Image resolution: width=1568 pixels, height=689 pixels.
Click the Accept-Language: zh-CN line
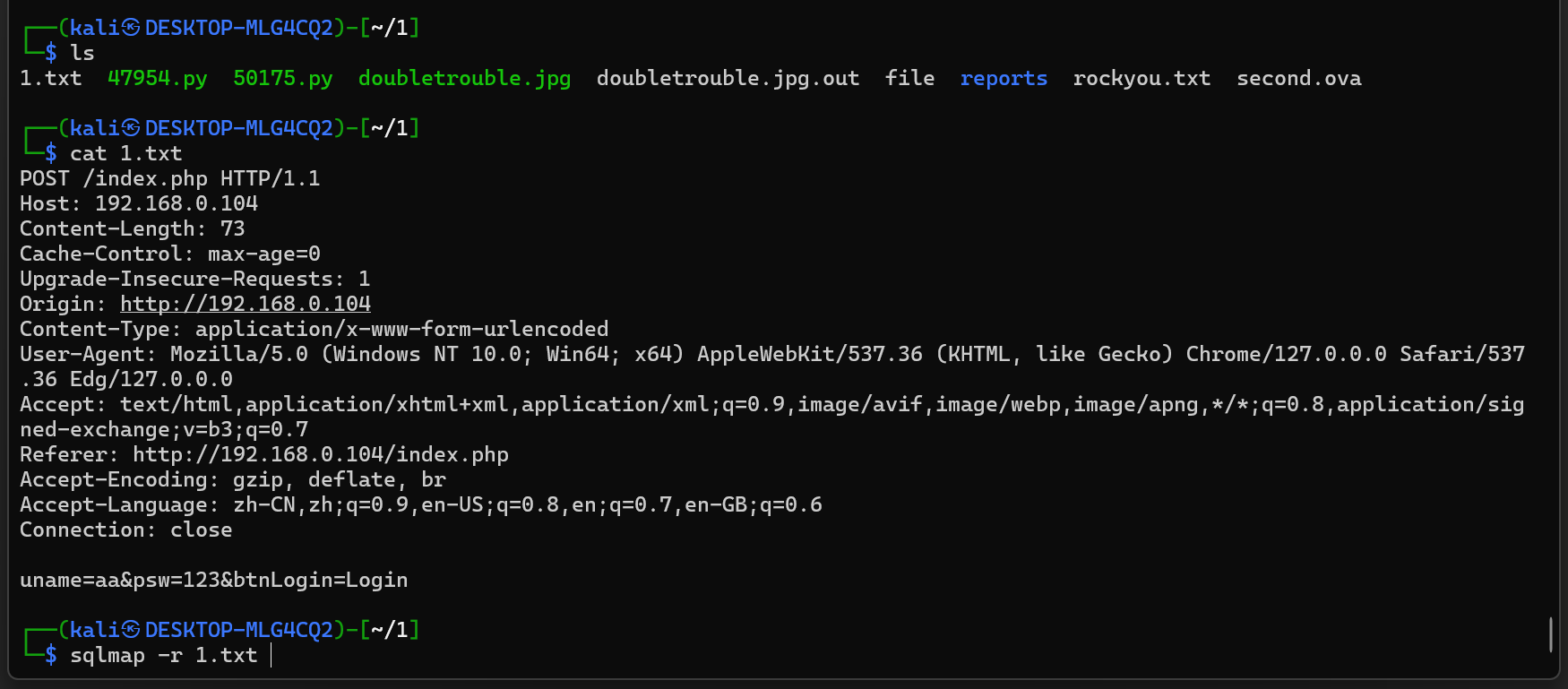pos(421,505)
